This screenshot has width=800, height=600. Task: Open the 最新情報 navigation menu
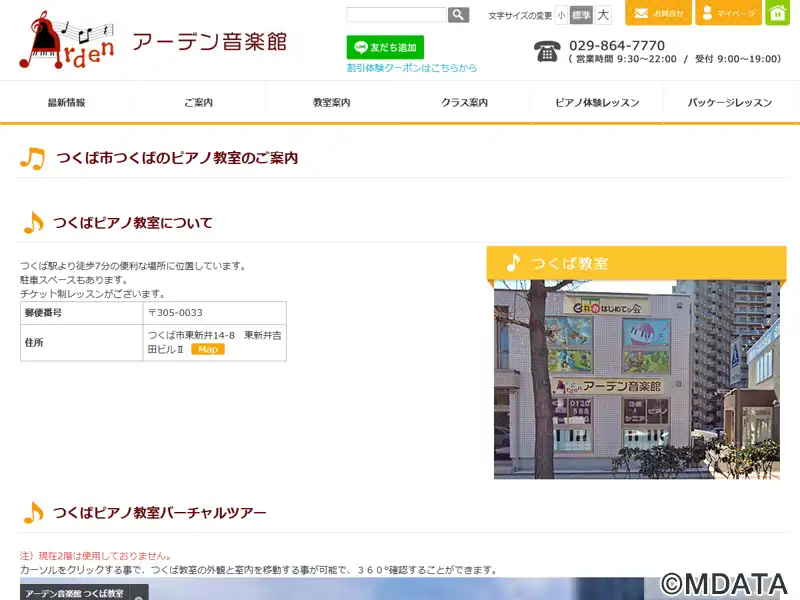pos(66,103)
